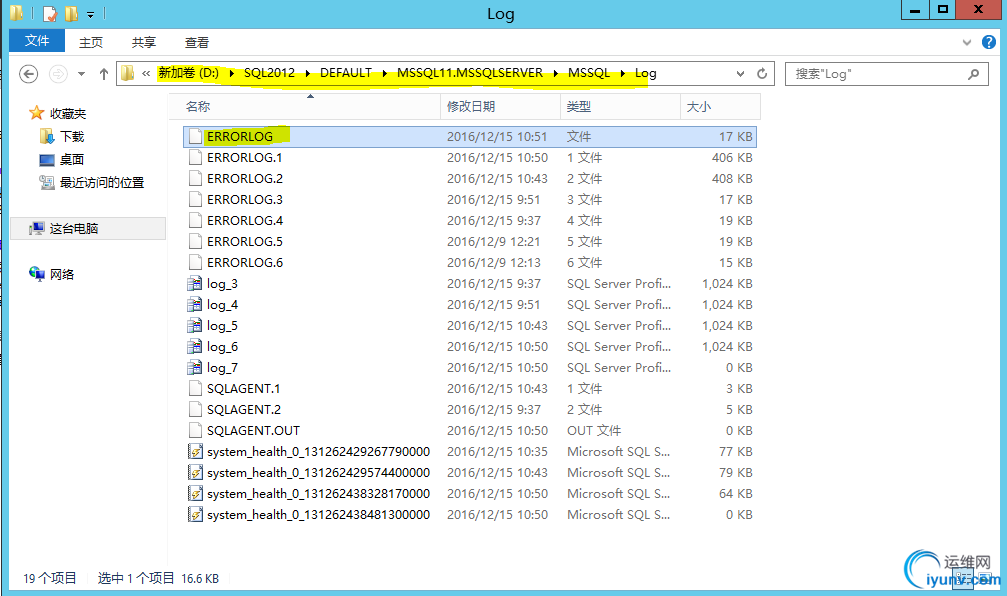Select system_health_0_131262438481300000 file icon
Viewport: 1007px width, 596px height.
click(195, 514)
